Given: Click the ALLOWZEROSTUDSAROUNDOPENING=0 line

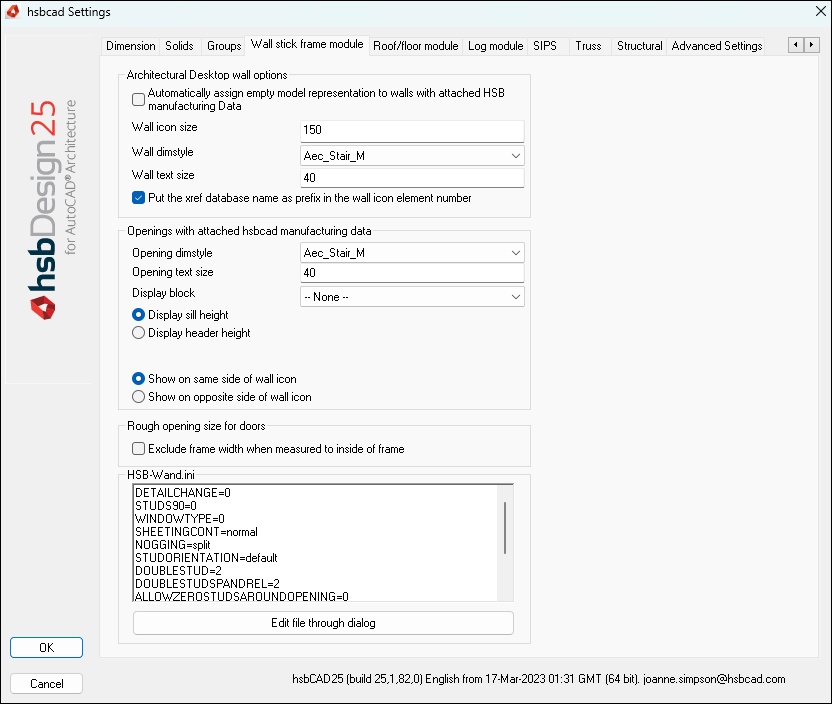Looking at the screenshot, I should tap(241, 596).
